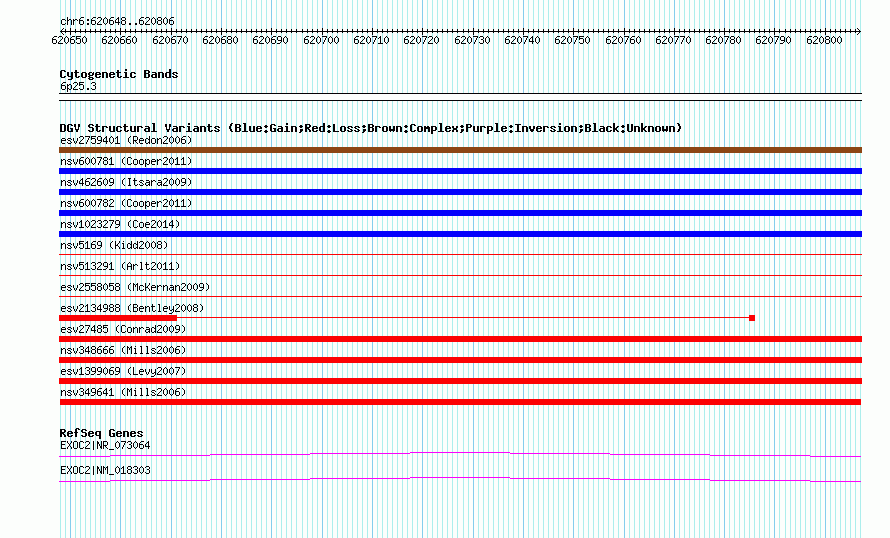Open variant esv2558058 (McKernan2009) label
The height and width of the screenshot is (538, 890).
click(135, 287)
